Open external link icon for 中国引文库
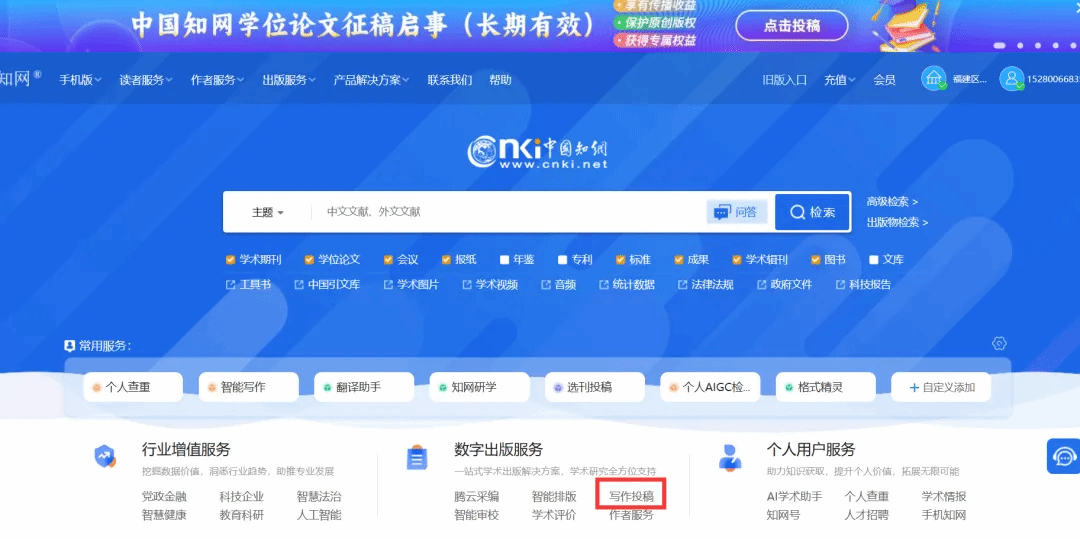Screen dimensions: 1080x539 (298, 284)
